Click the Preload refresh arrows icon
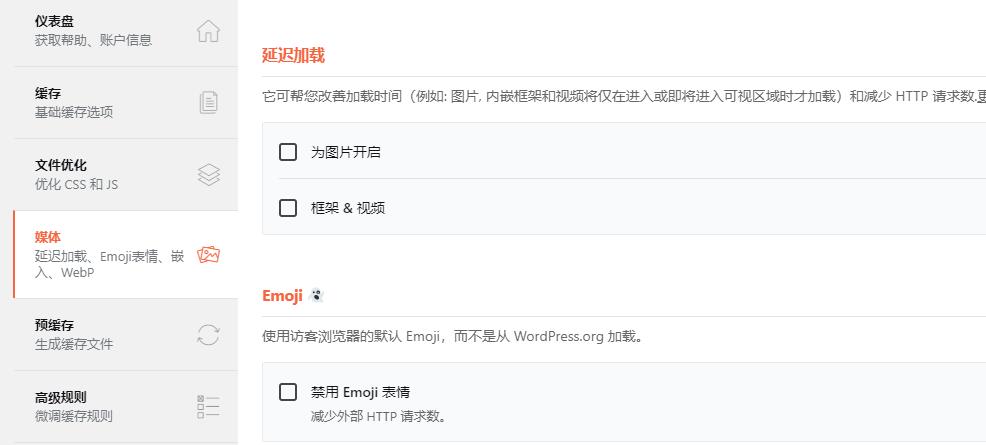Screen dimensions: 986x445 coord(208,334)
